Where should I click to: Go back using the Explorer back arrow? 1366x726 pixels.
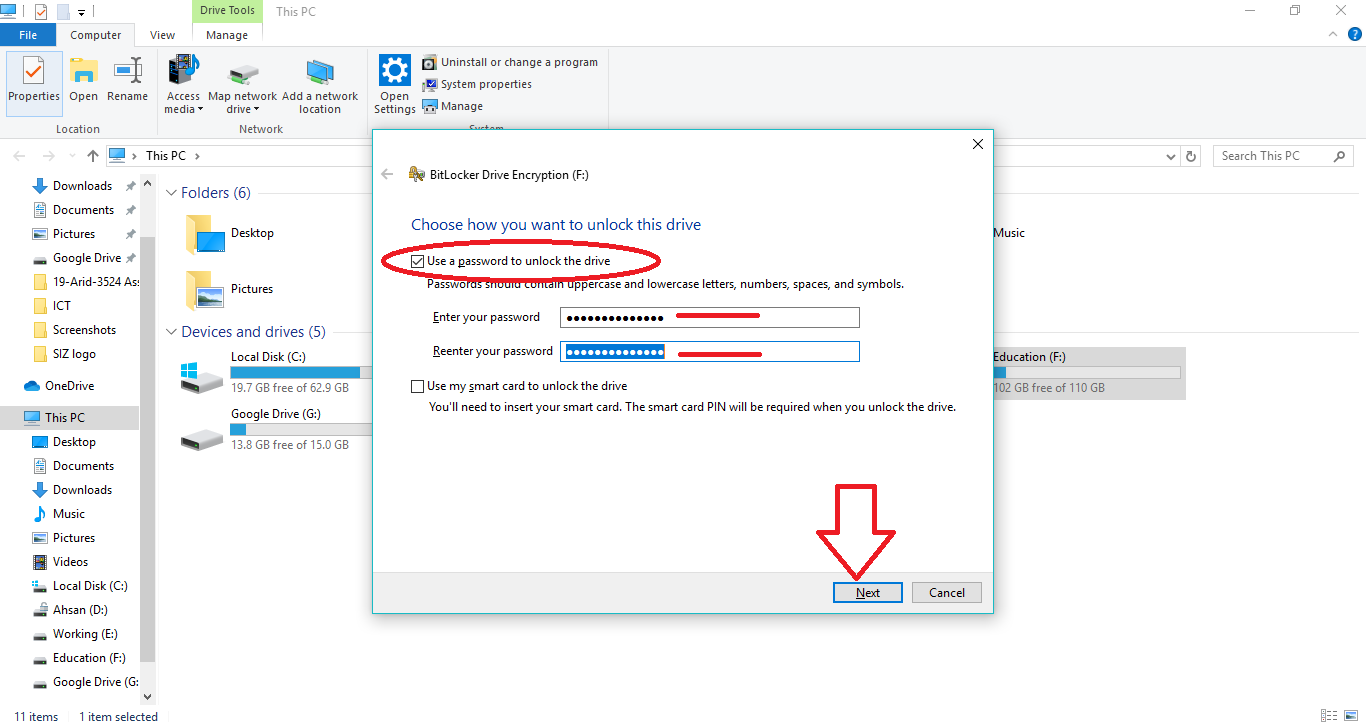[x=20, y=156]
